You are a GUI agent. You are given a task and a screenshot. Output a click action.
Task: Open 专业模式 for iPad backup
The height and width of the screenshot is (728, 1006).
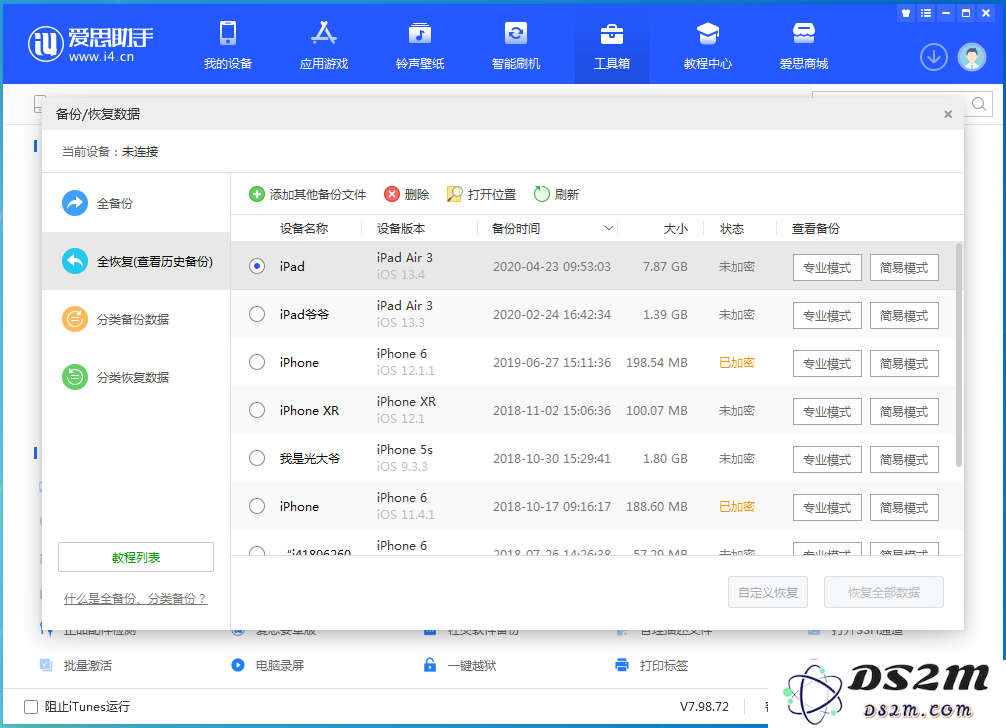(827, 267)
